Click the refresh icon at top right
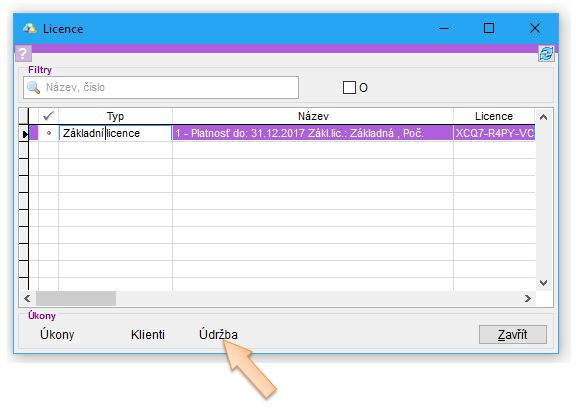The width and height of the screenshot is (576, 411). coord(546,54)
